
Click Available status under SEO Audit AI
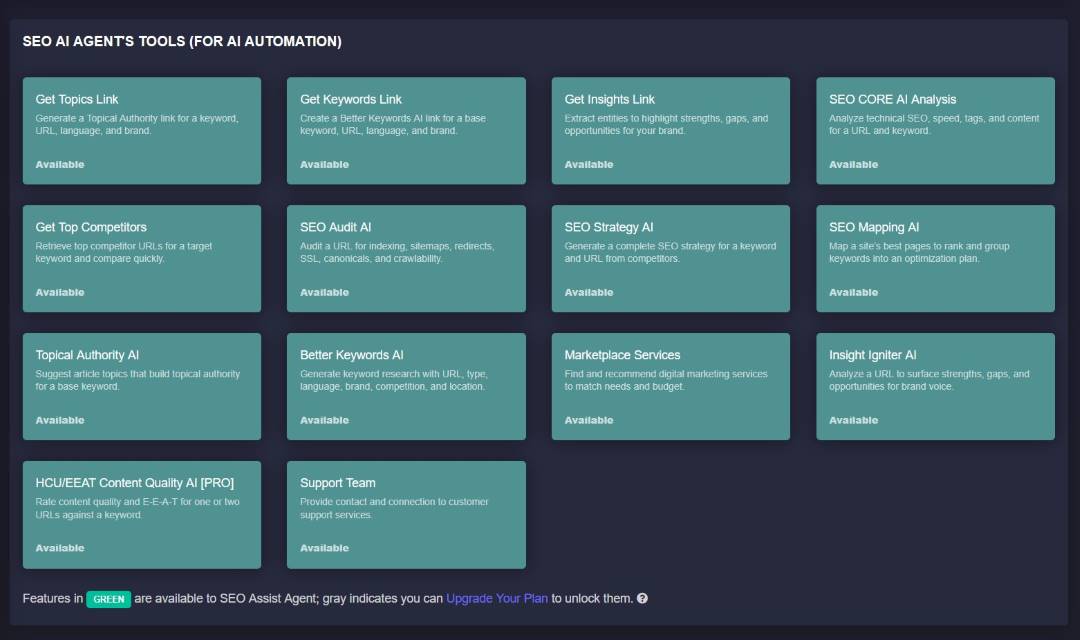[x=324, y=292]
